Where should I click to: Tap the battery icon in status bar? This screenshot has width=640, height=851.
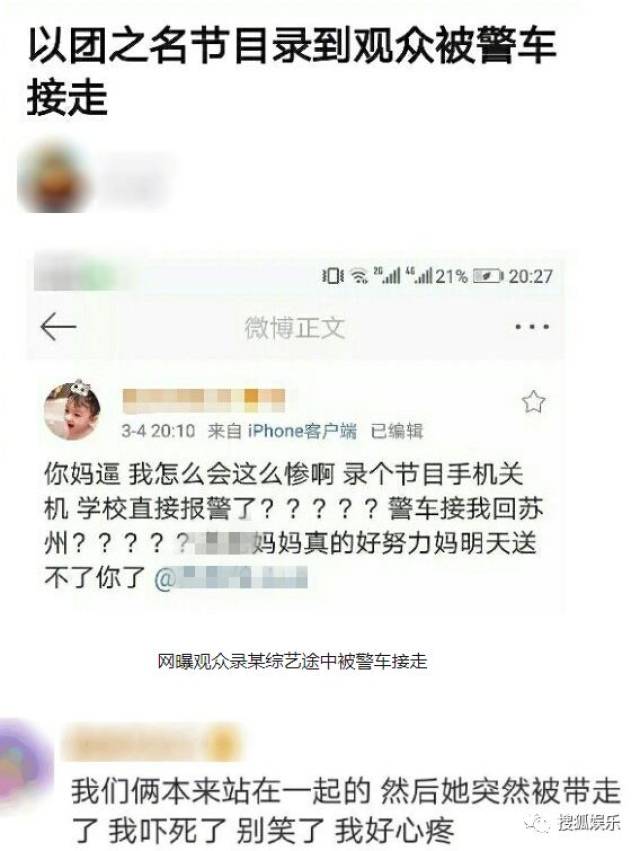pos(487,276)
